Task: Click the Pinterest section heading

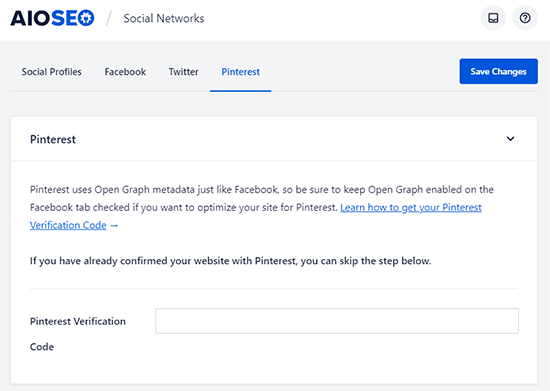Action: point(53,139)
